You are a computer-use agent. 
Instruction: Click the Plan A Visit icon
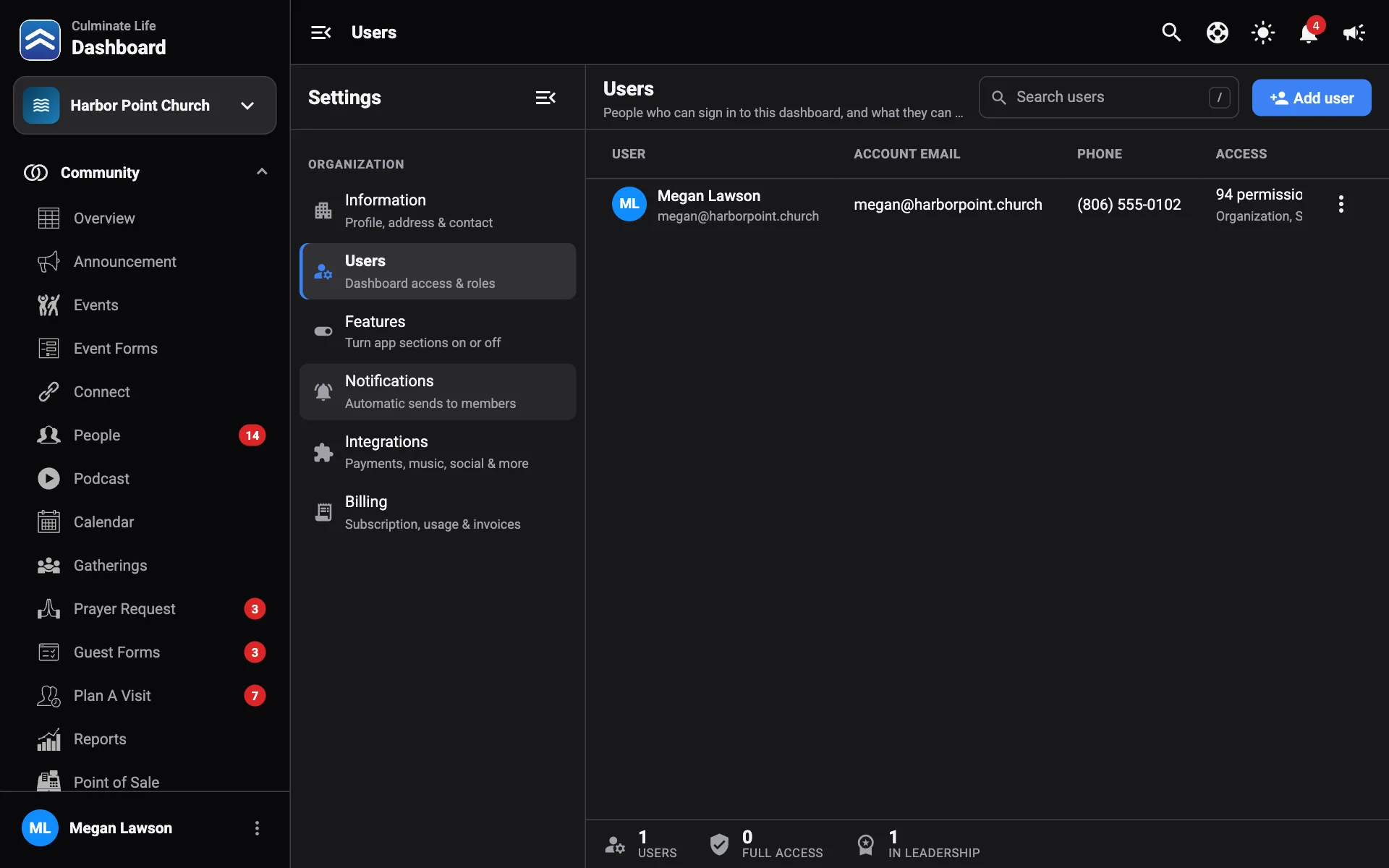click(48, 696)
